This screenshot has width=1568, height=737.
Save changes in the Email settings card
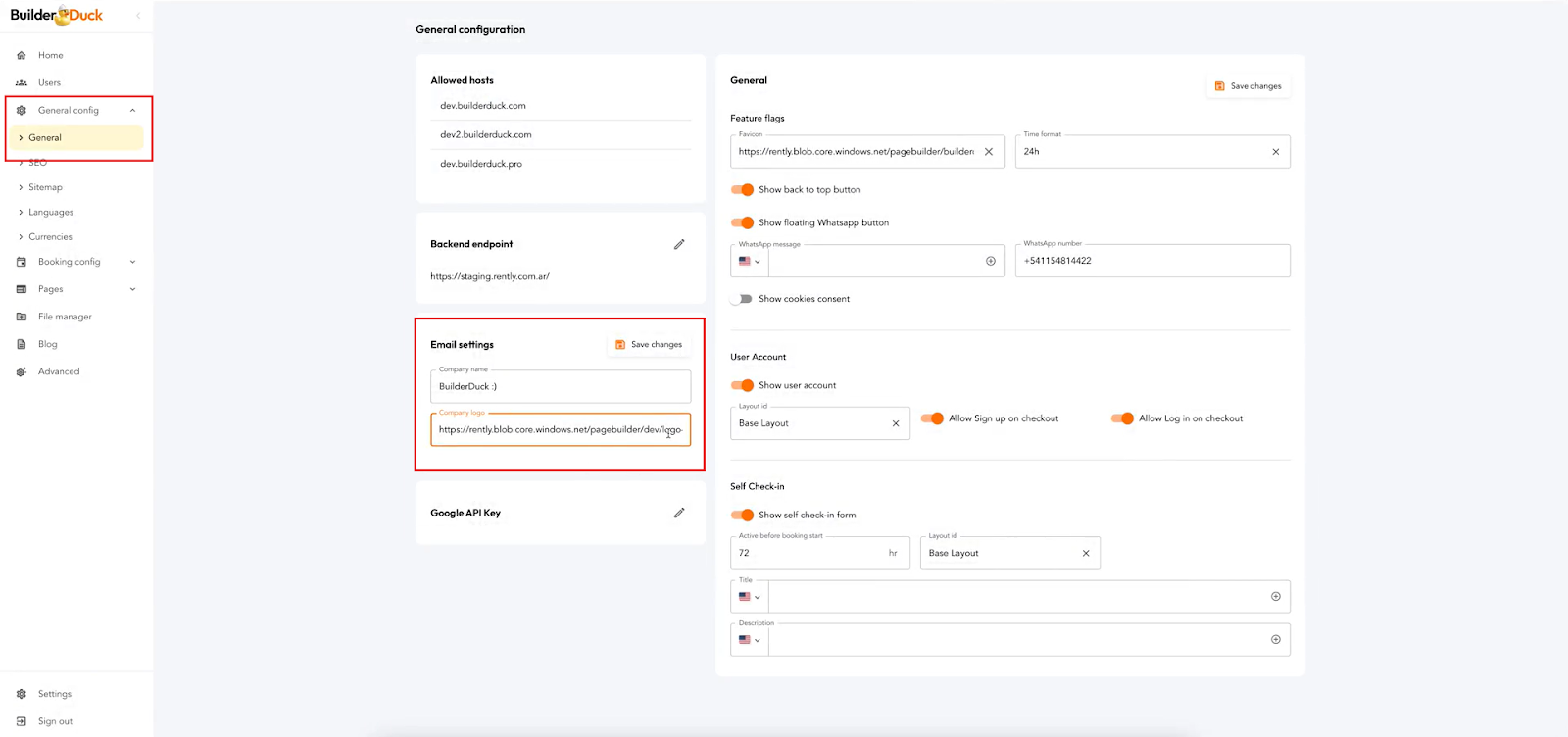[x=649, y=344]
